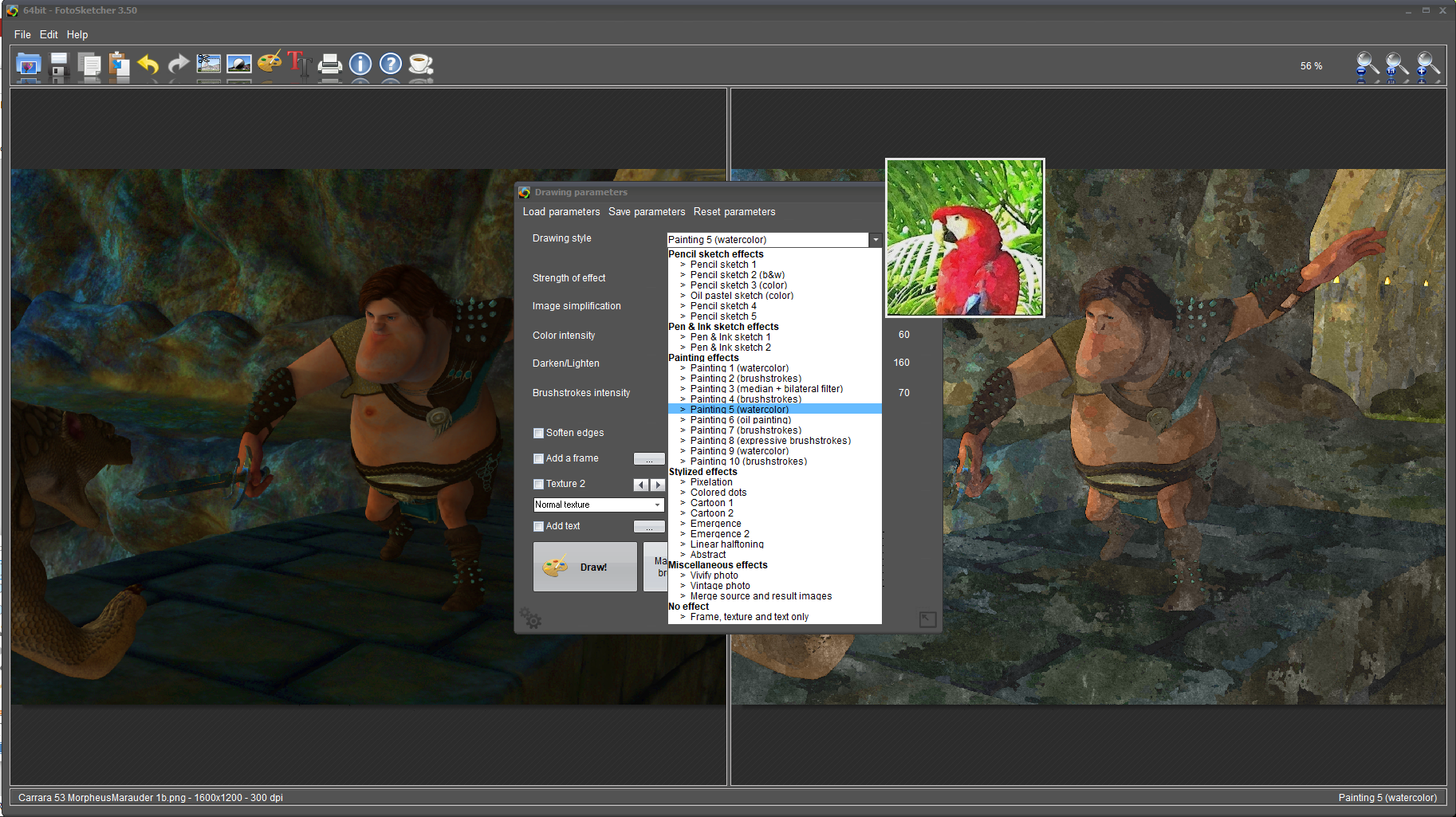The image size is (1456, 817).
Task: Print the drawing with the printer icon
Action: point(330,65)
